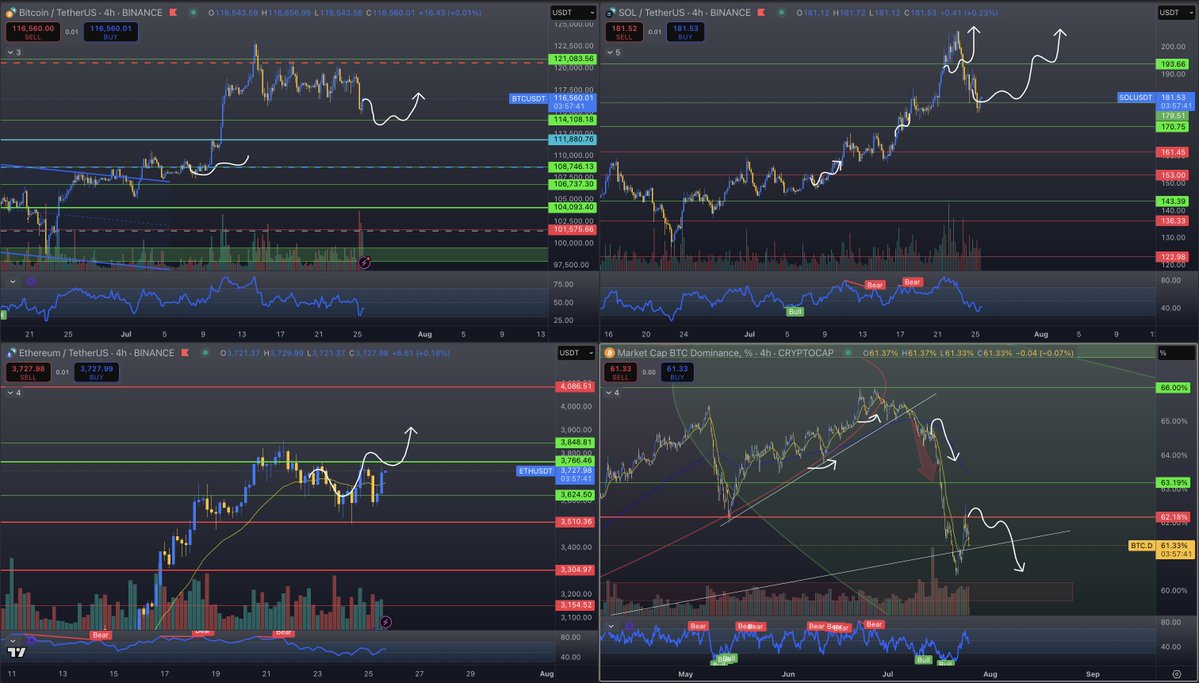Click the Bear label in Ethereum RSI pane
The height and width of the screenshot is (683, 1199).
click(100, 635)
